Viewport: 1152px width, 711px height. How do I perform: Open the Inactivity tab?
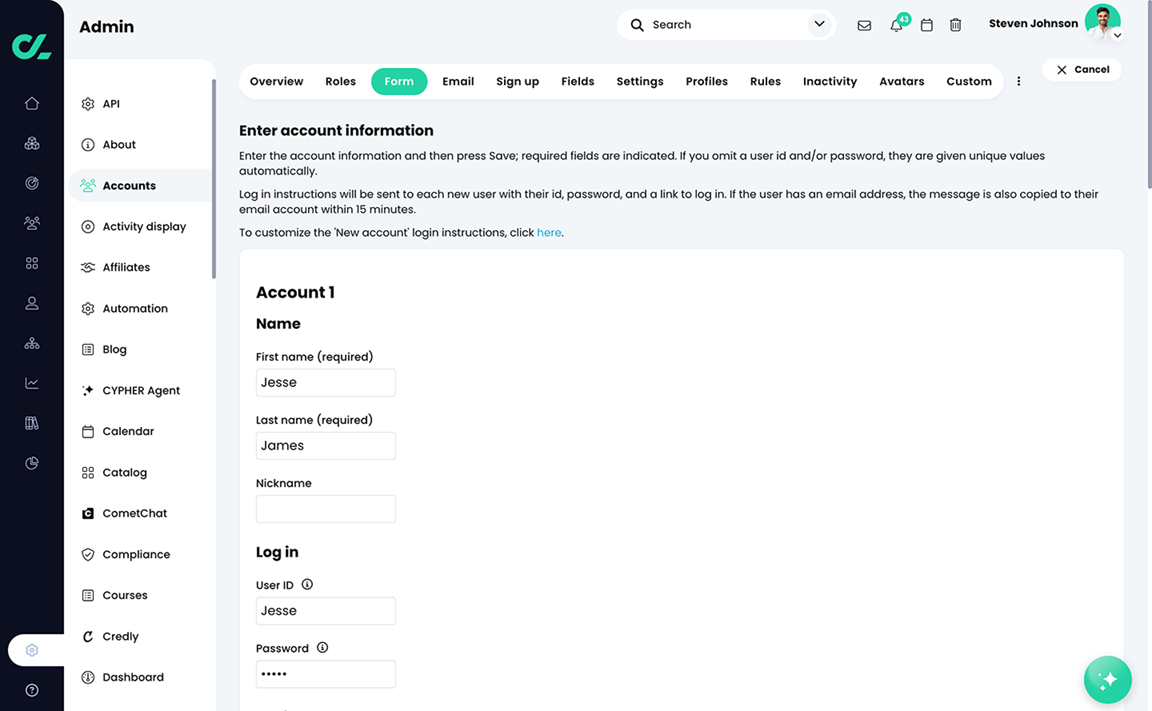829,82
